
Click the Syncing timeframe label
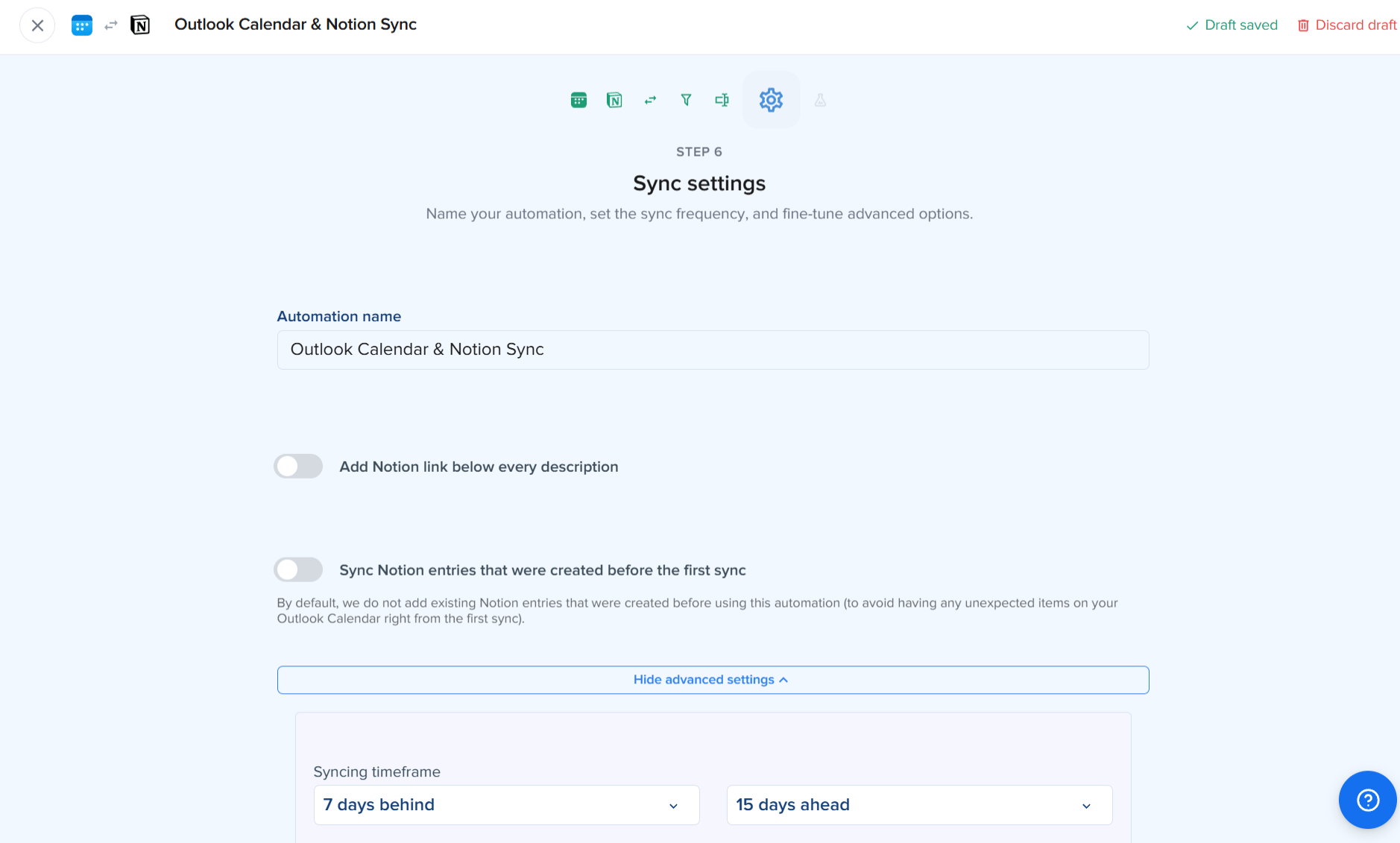pos(376,772)
